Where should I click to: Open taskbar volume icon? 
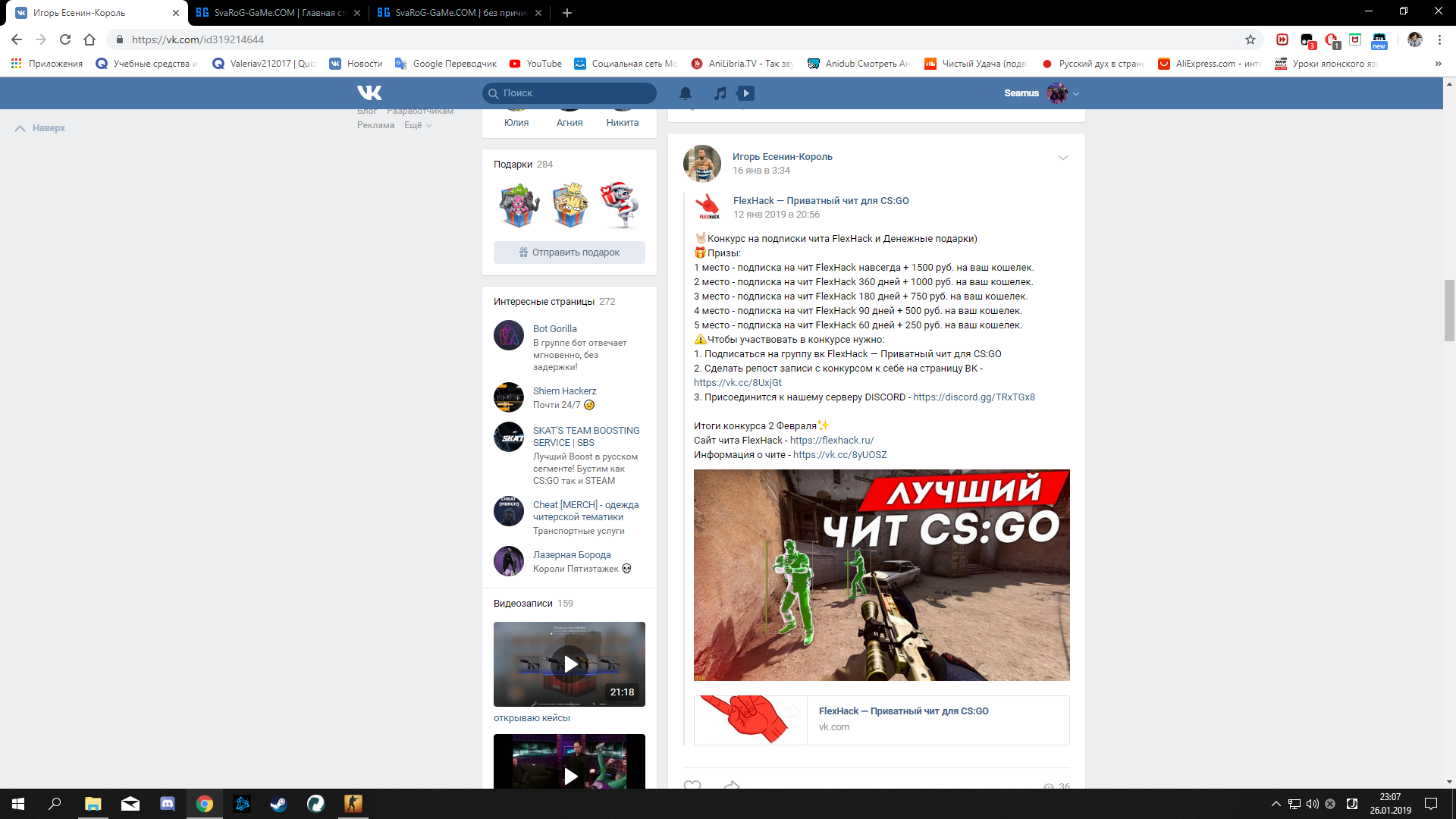1313,804
